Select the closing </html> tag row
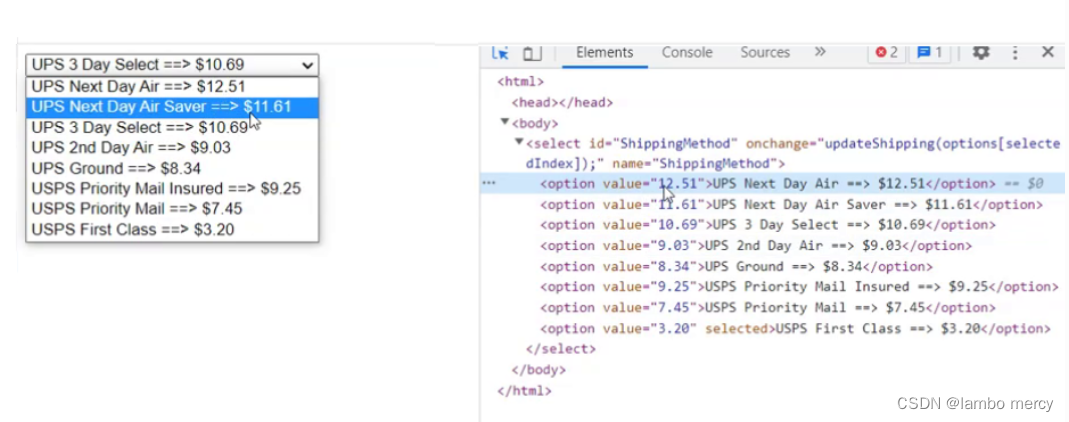The height and width of the screenshot is (422, 1069). [524, 391]
